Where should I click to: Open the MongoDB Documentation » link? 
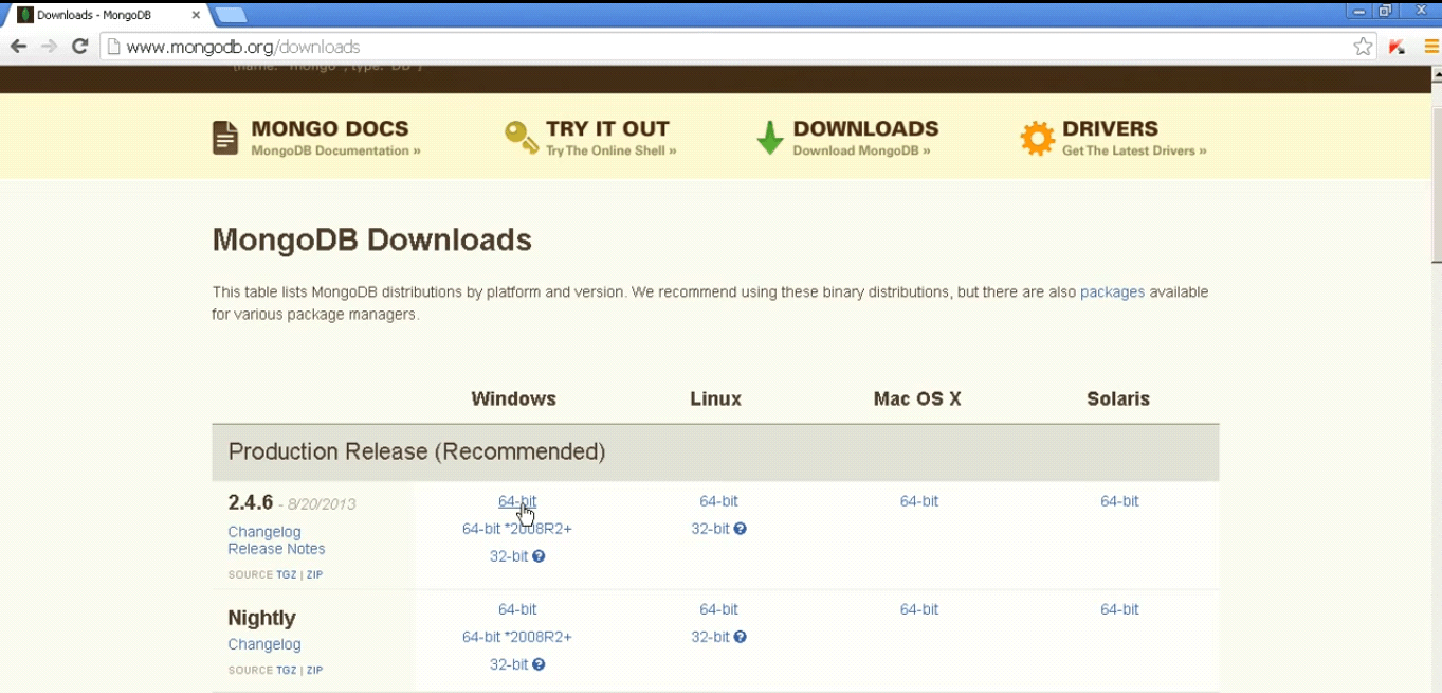pos(336,151)
